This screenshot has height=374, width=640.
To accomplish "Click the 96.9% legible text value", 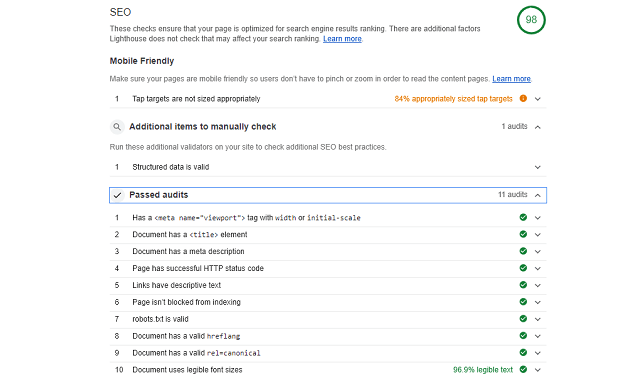I will point(483,370).
